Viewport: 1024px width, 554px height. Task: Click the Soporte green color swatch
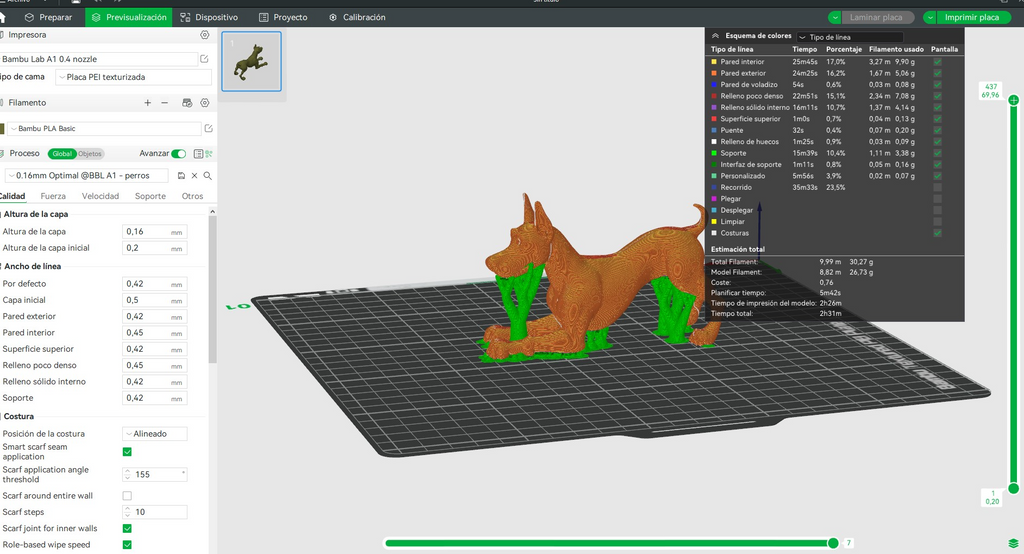pyautogui.click(x=714, y=153)
